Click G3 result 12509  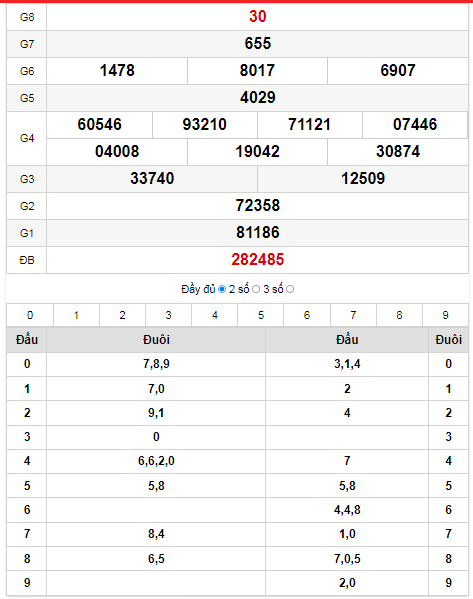pyautogui.click(x=363, y=178)
